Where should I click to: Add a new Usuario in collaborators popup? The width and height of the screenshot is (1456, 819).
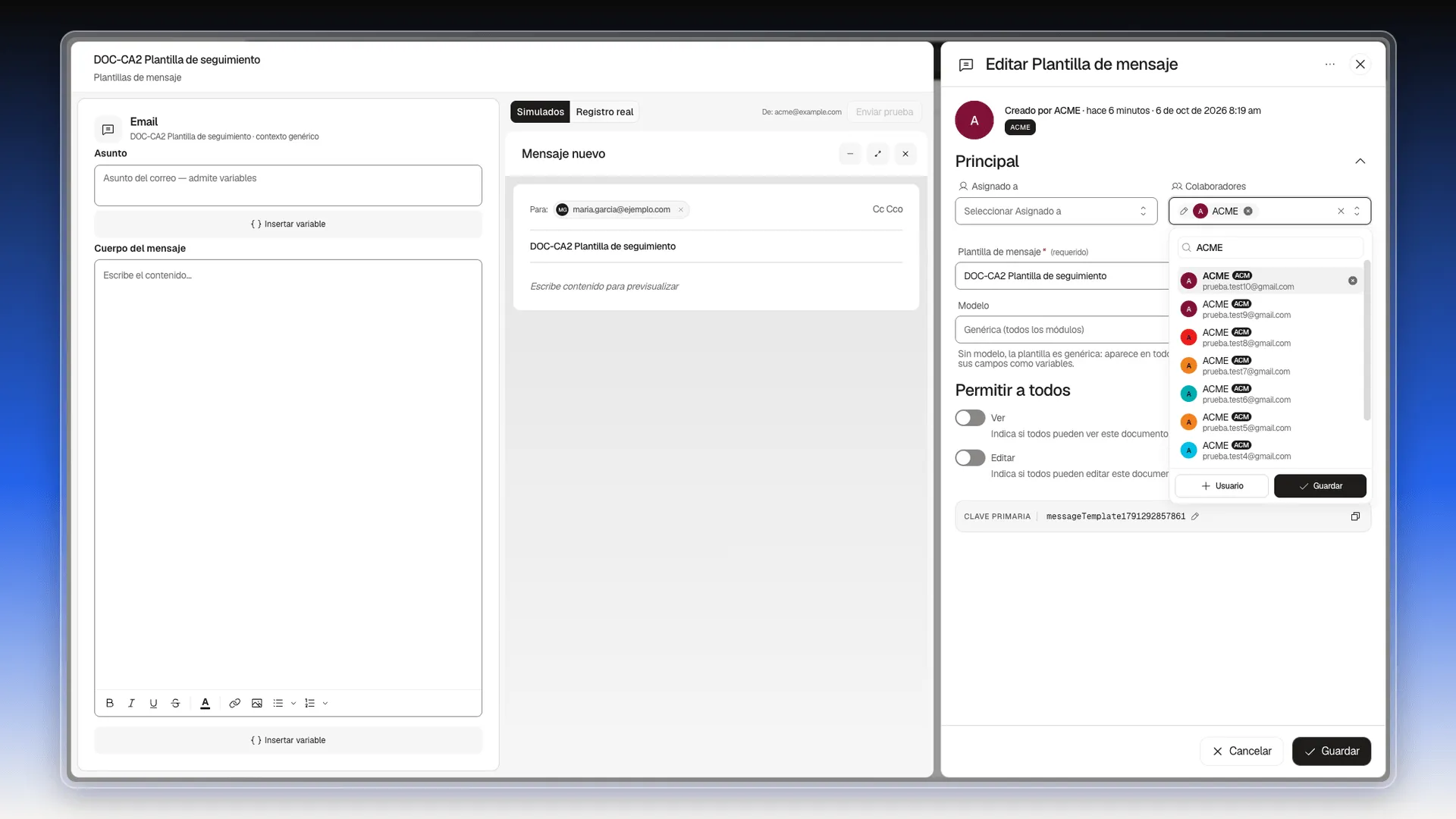(x=1222, y=486)
